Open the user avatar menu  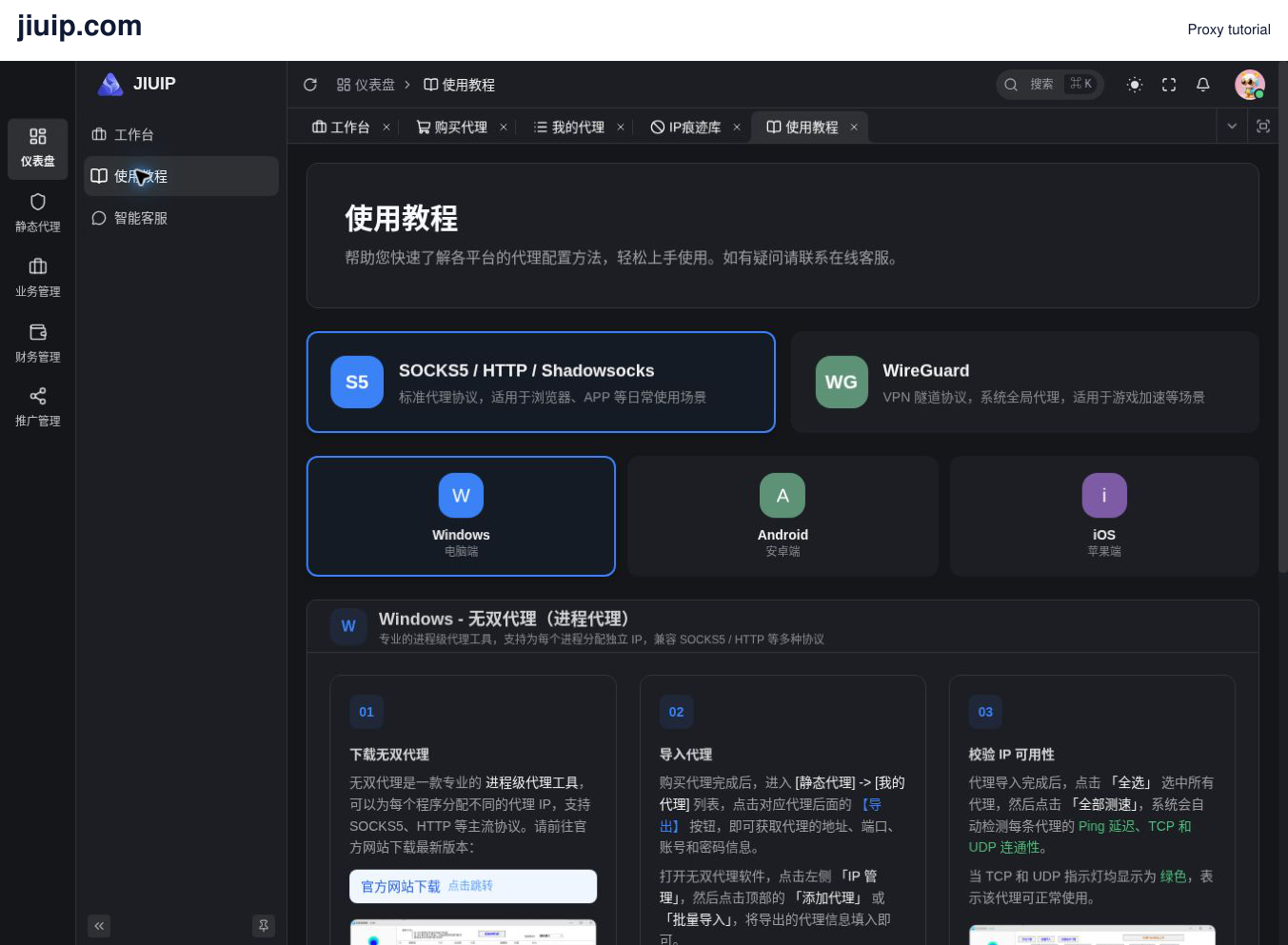[x=1250, y=85]
